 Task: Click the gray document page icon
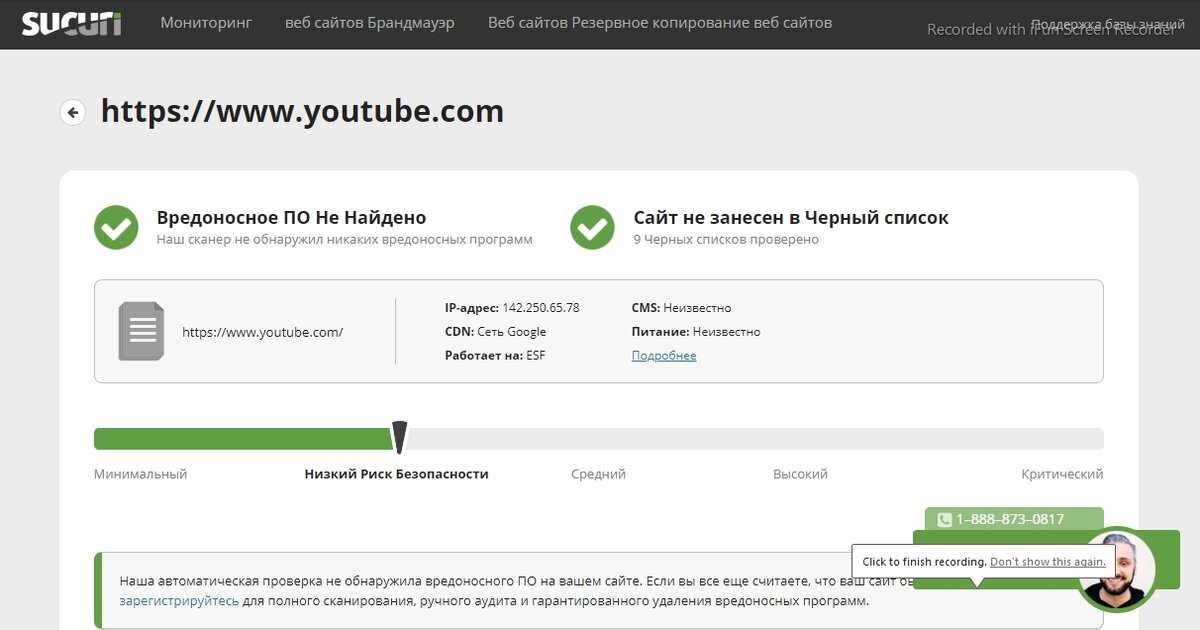141,331
